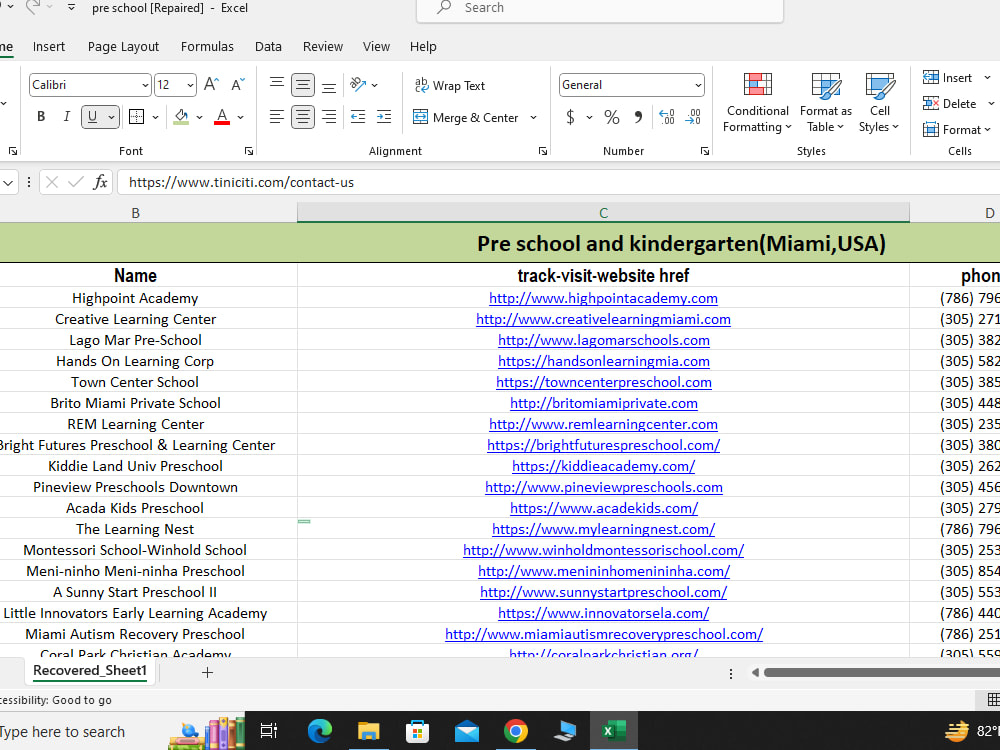1000x750 pixels.
Task: Confirm the formula bar entry
Action: pyautogui.click(x=76, y=182)
